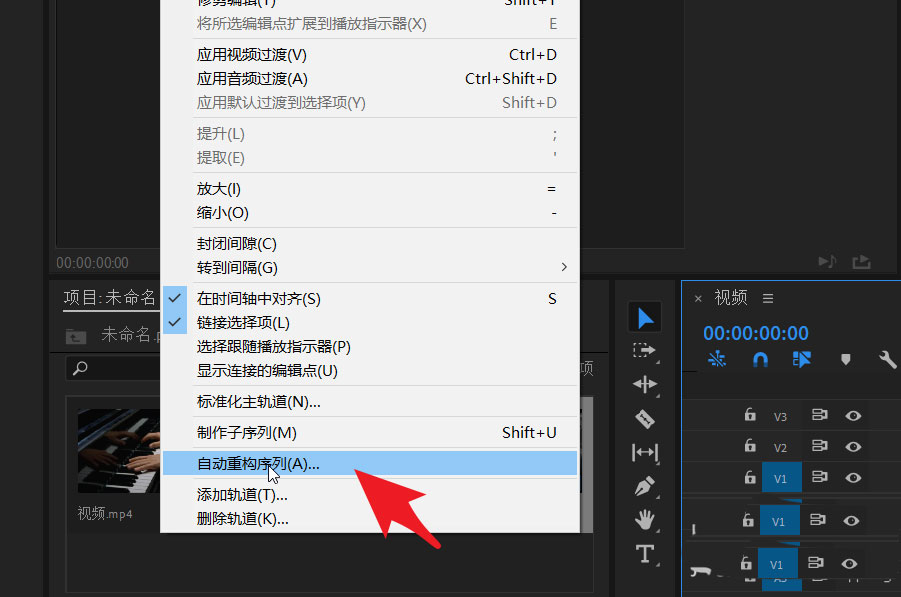Open 添加轨道(T)... dialog
The width and height of the screenshot is (901, 597).
370,495
